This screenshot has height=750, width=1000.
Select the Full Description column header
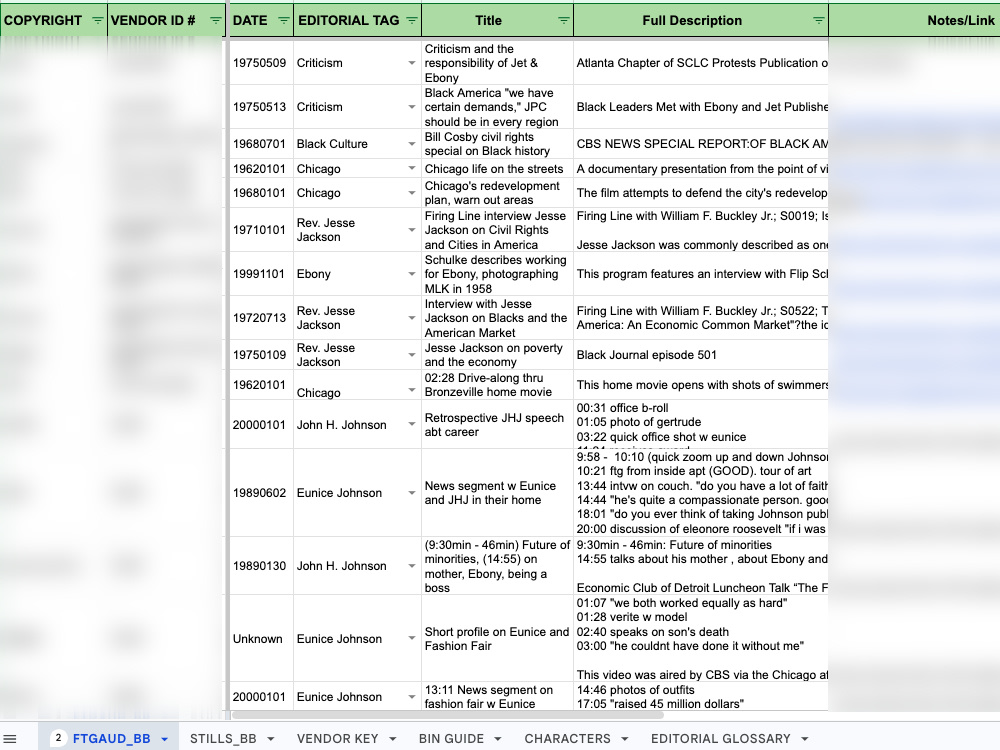pos(692,20)
